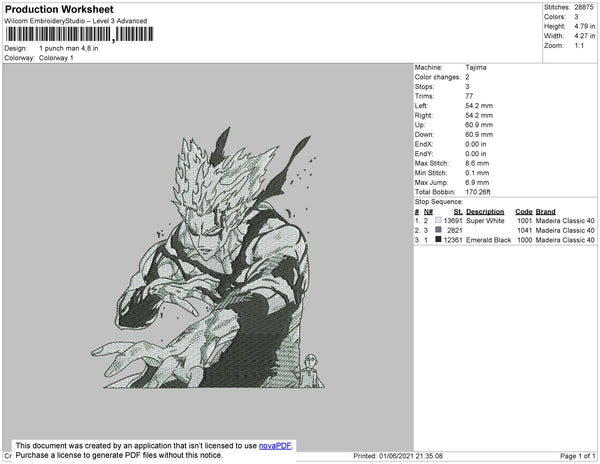Click the Stitches value 28875
The height and width of the screenshot is (464, 600).
coord(584,7)
